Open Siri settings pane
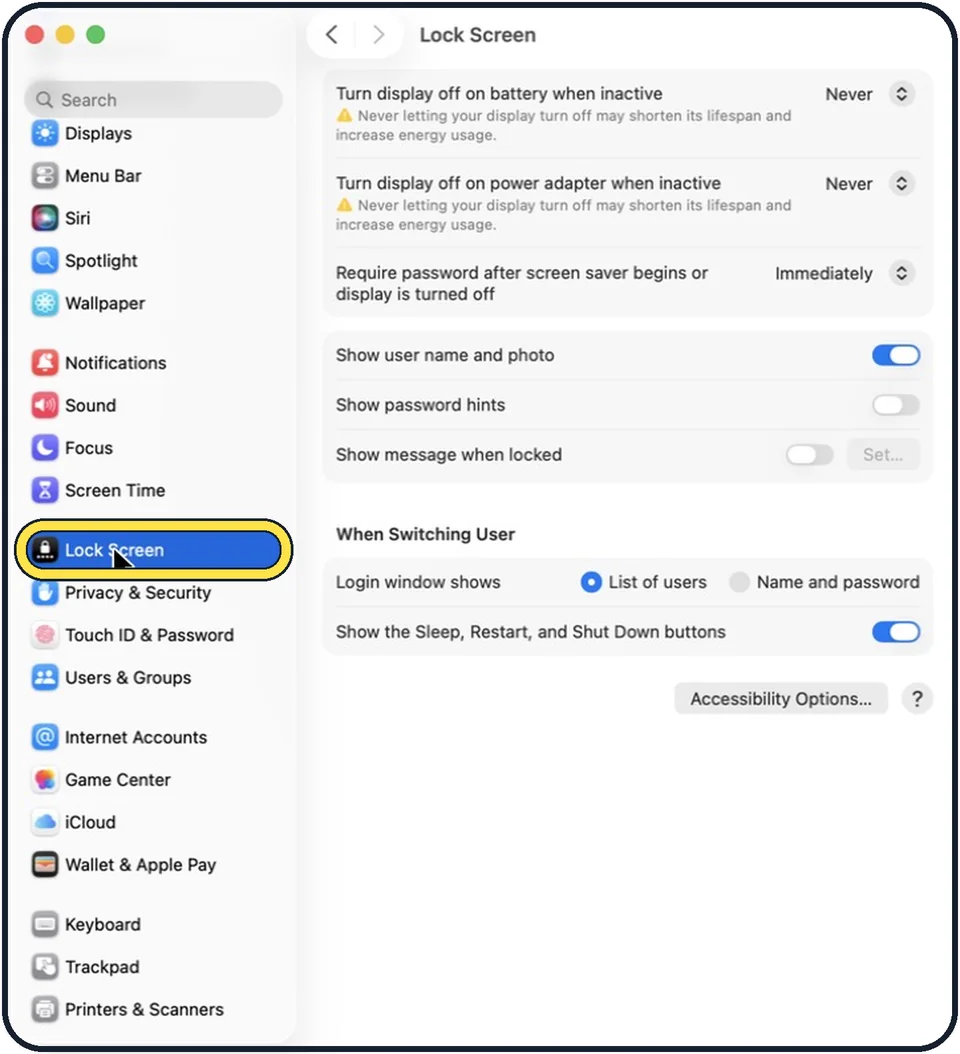960x1054 pixels. [154, 218]
